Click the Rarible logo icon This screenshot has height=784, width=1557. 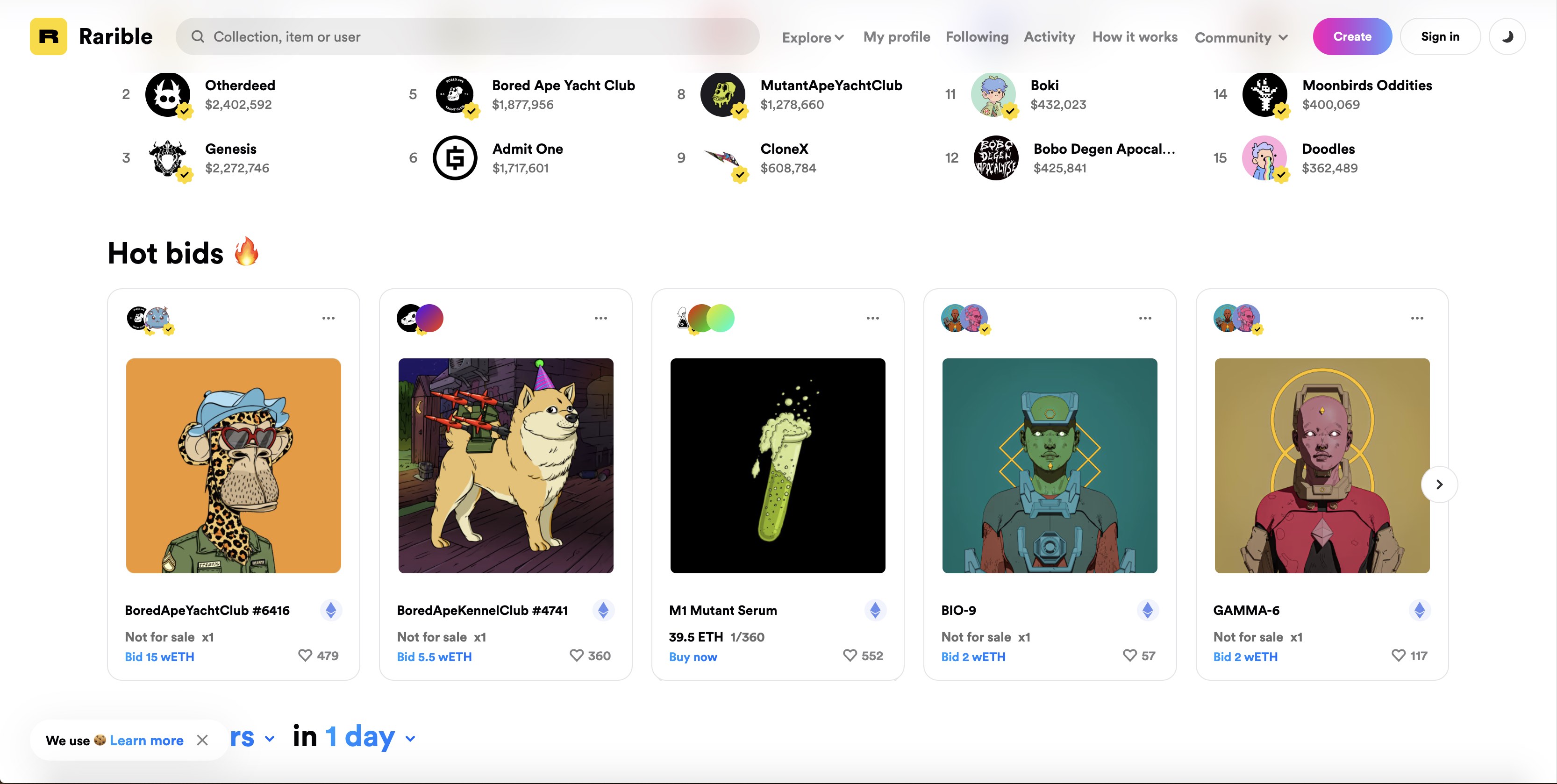[x=48, y=36]
